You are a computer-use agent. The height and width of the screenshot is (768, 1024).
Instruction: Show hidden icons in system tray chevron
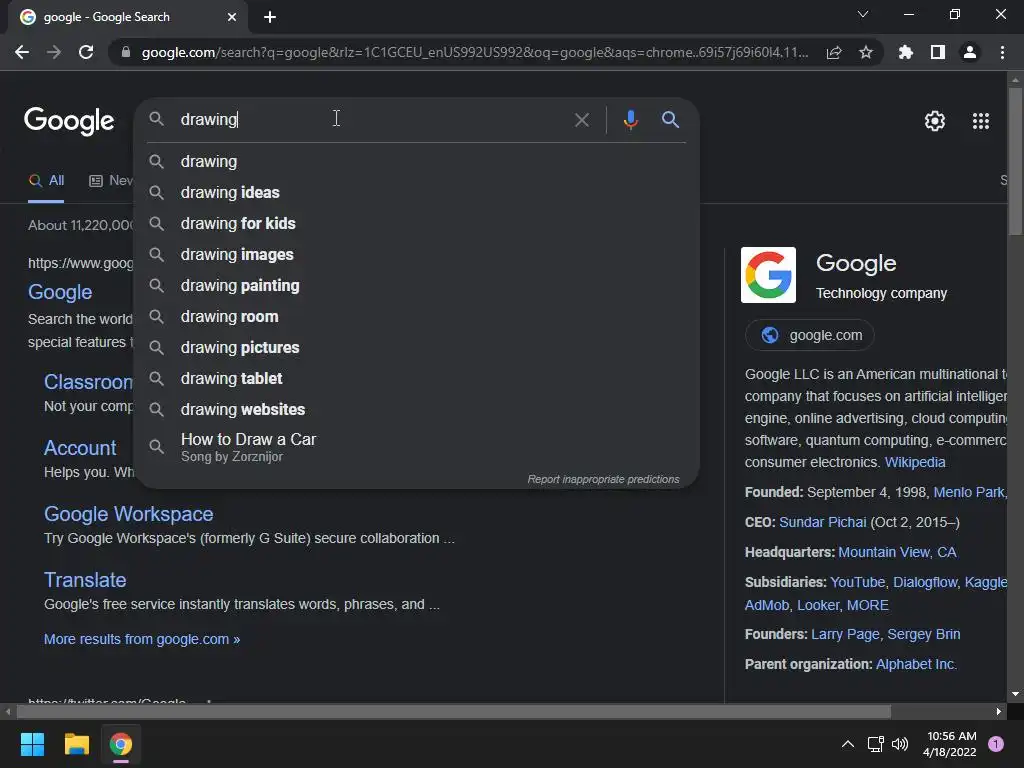pyautogui.click(x=848, y=744)
